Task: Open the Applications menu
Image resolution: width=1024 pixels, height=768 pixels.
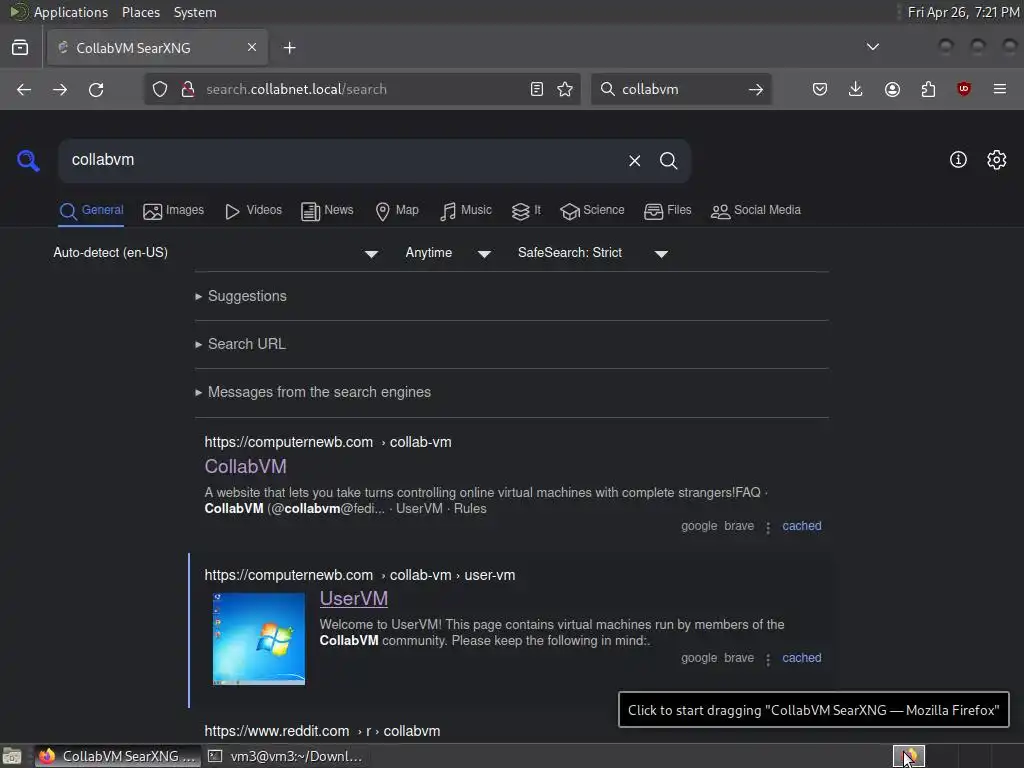Action: pos(59,12)
